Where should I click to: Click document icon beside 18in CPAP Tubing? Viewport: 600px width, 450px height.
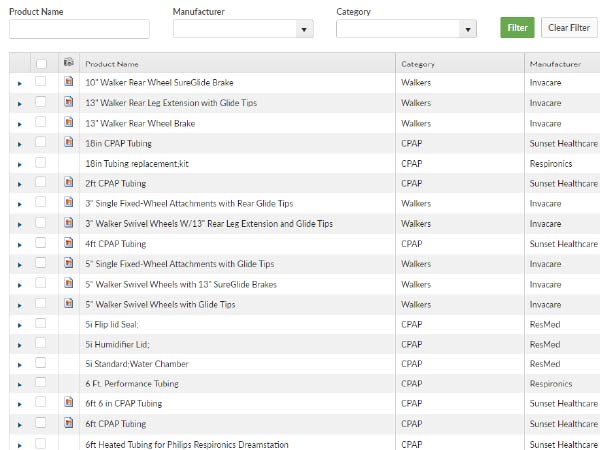(68, 142)
